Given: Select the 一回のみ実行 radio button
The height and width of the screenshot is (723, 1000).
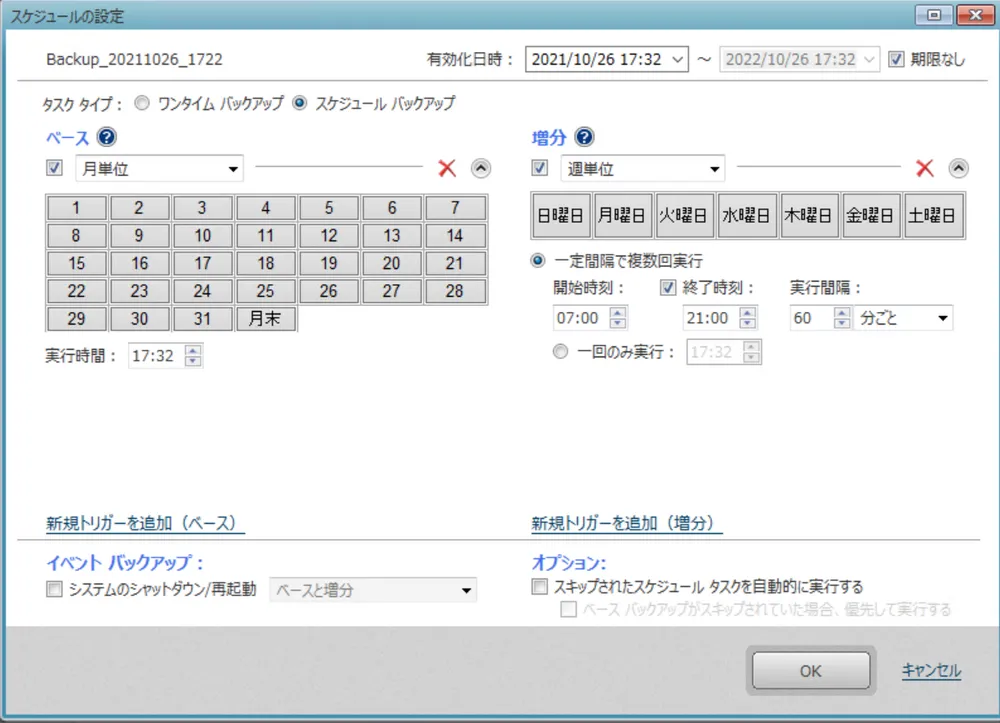Looking at the screenshot, I should [560, 351].
